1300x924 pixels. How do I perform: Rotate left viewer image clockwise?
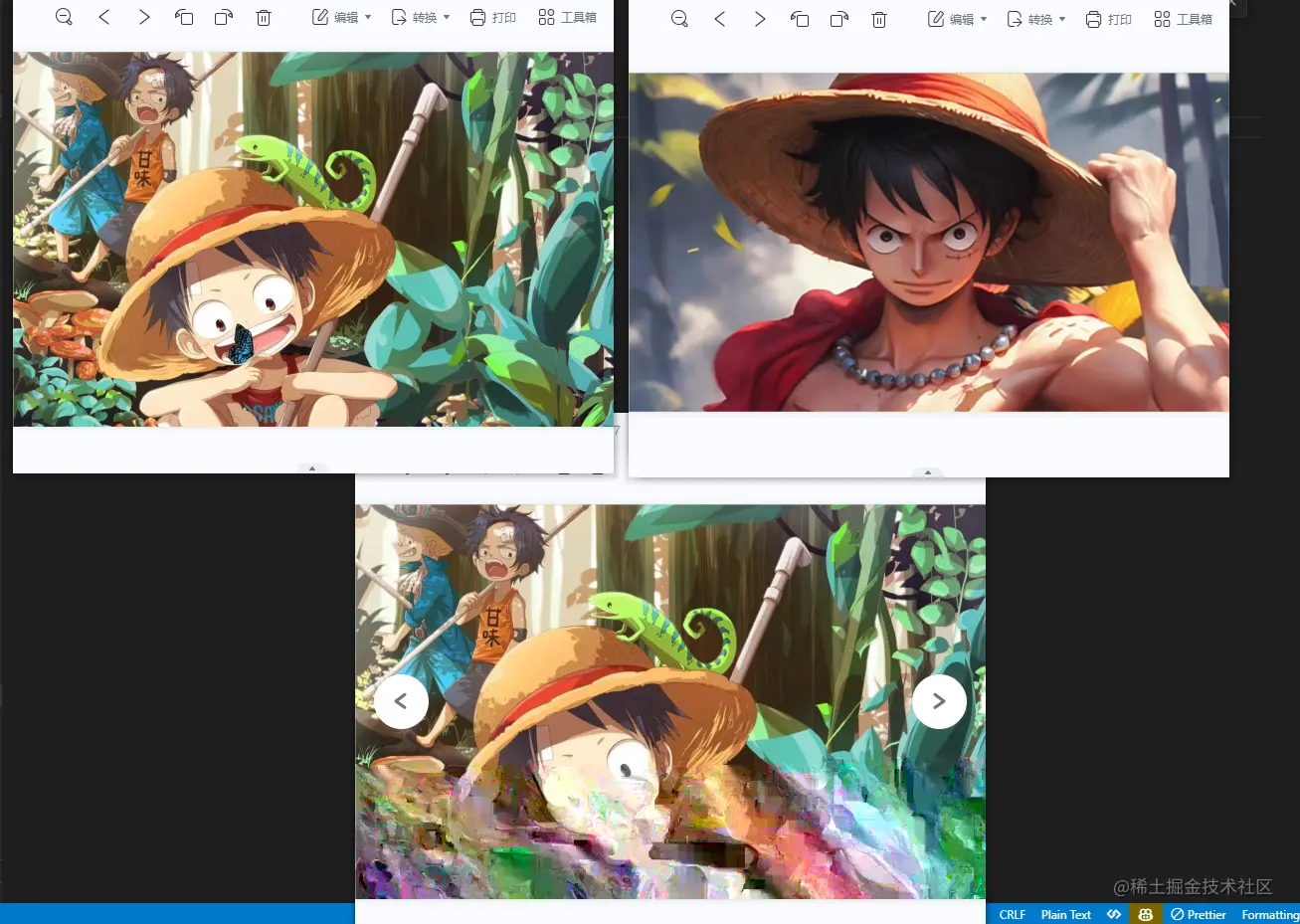(x=224, y=17)
